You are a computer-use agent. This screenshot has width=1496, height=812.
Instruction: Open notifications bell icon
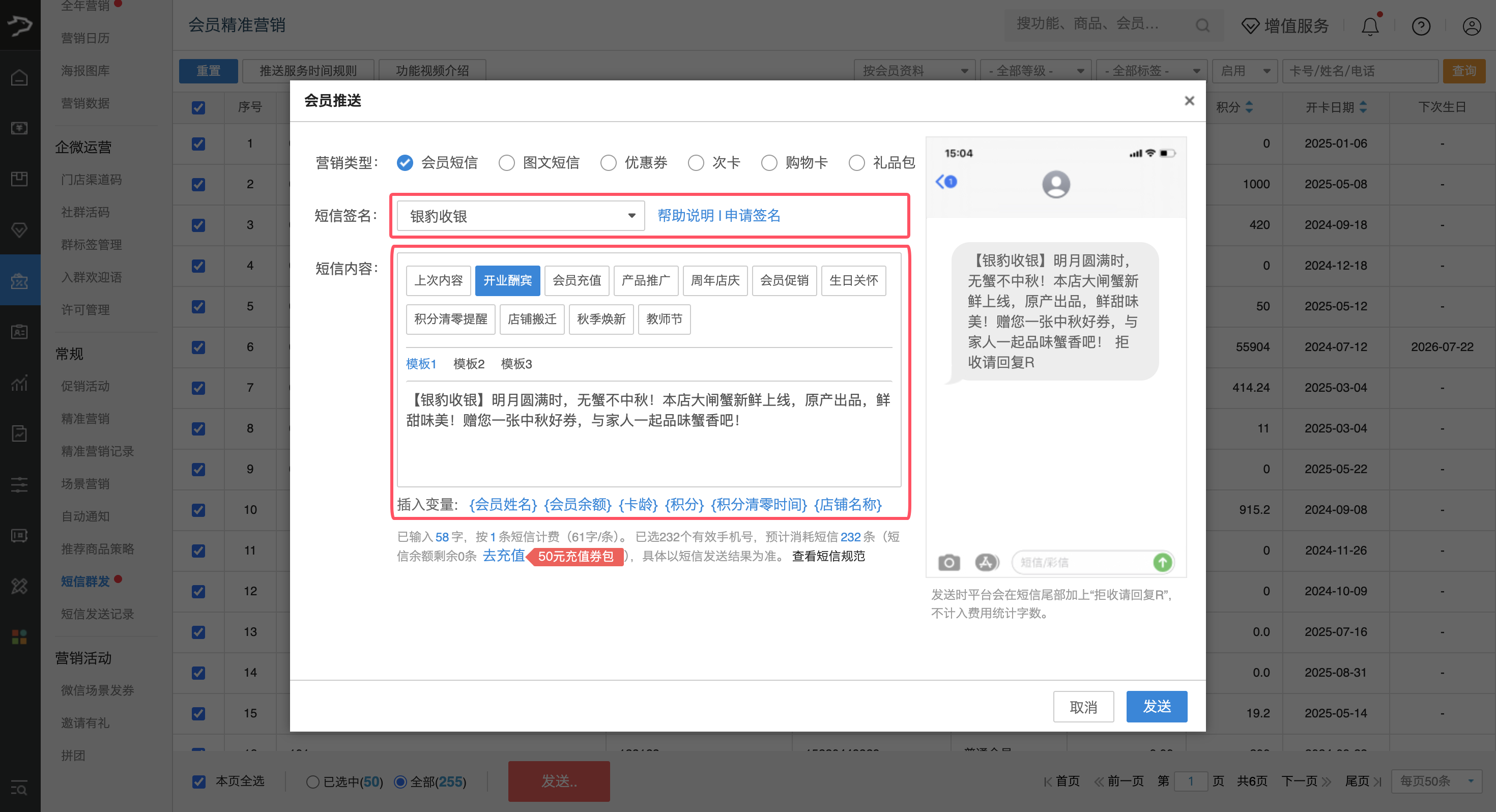(x=1370, y=25)
